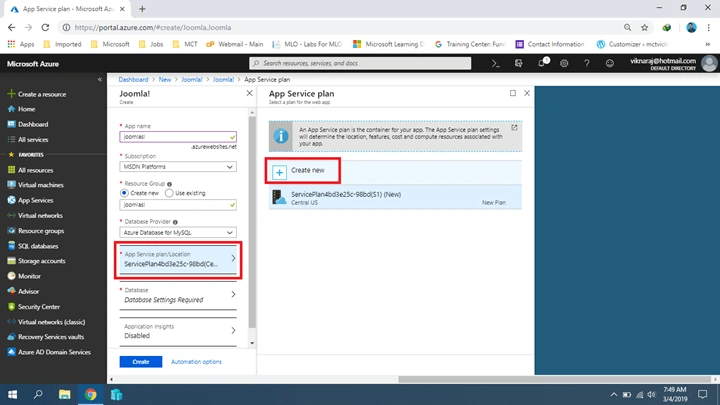Open the Microsoft Learning bookmark

tap(388, 44)
